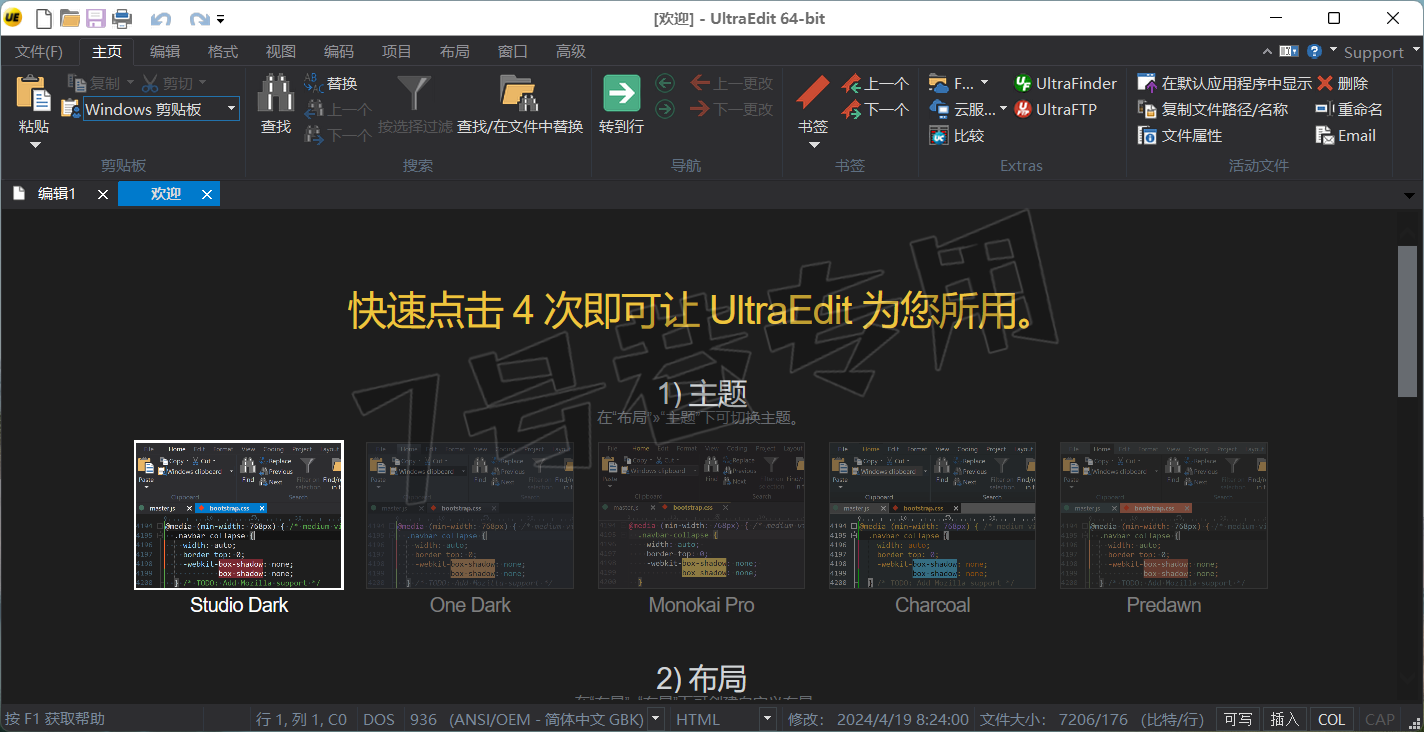Image resolution: width=1424 pixels, height=732 pixels.
Task: Go to next bookmark 下一个
Action: [x=876, y=110]
